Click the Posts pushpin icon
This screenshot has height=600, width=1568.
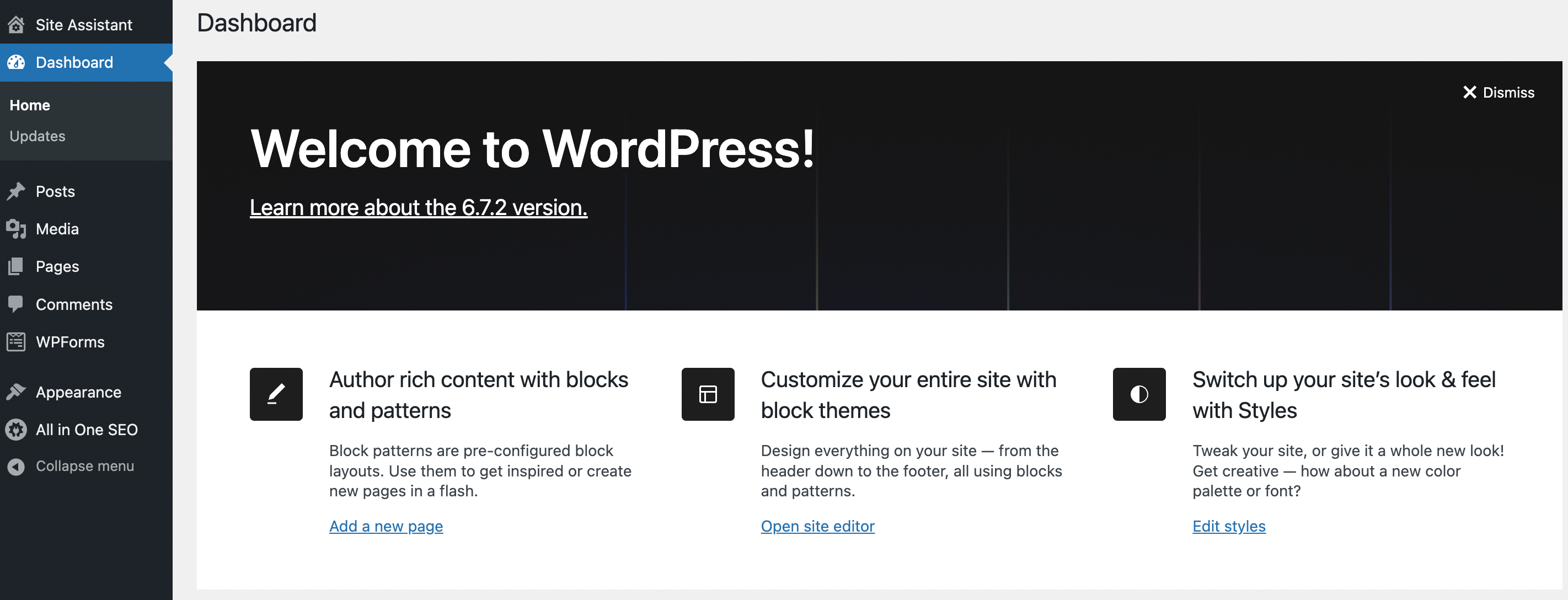(x=16, y=191)
